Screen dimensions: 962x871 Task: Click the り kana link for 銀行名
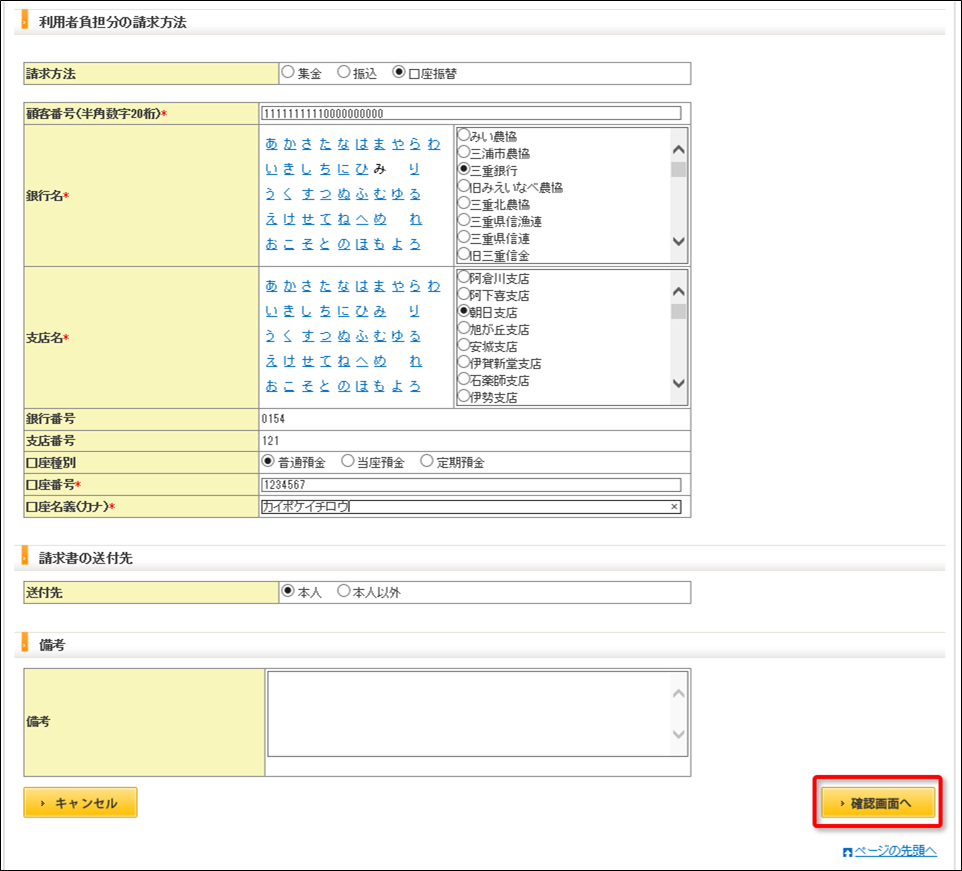[415, 169]
